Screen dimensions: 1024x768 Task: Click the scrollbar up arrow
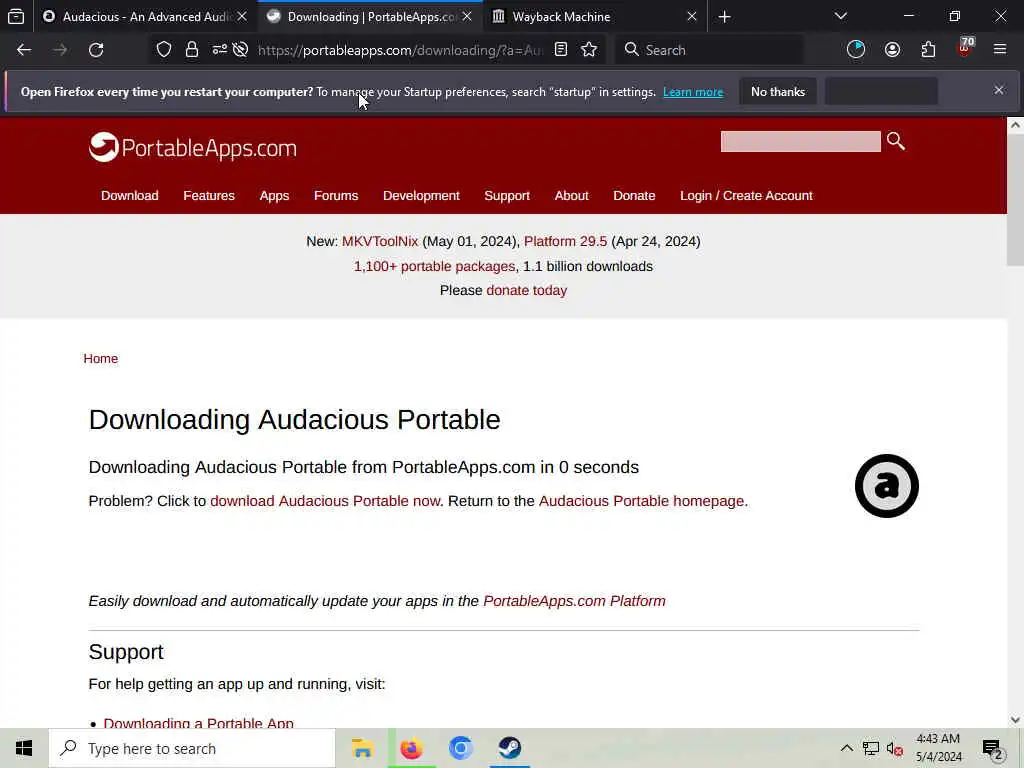[x=1015, y=125]
